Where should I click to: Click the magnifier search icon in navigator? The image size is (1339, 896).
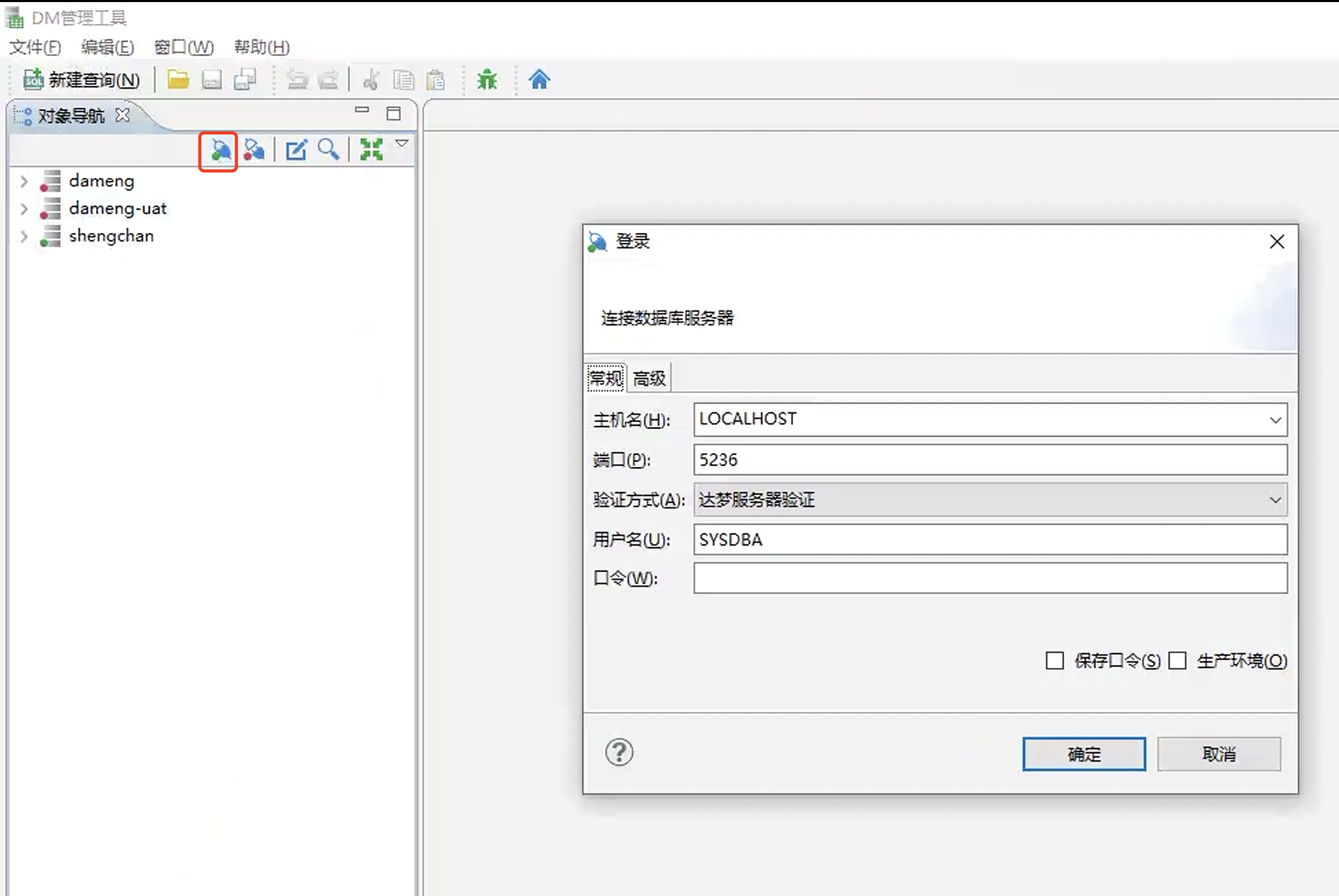pos(328,150)
